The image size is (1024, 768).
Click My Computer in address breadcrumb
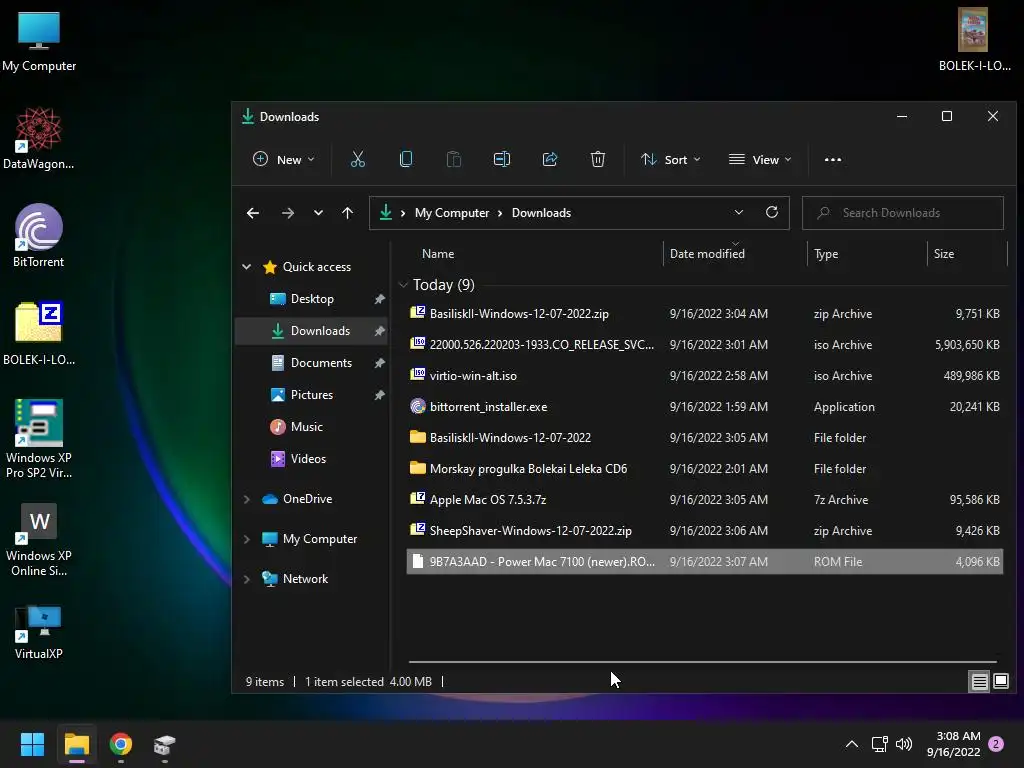(x=451, y=213)
